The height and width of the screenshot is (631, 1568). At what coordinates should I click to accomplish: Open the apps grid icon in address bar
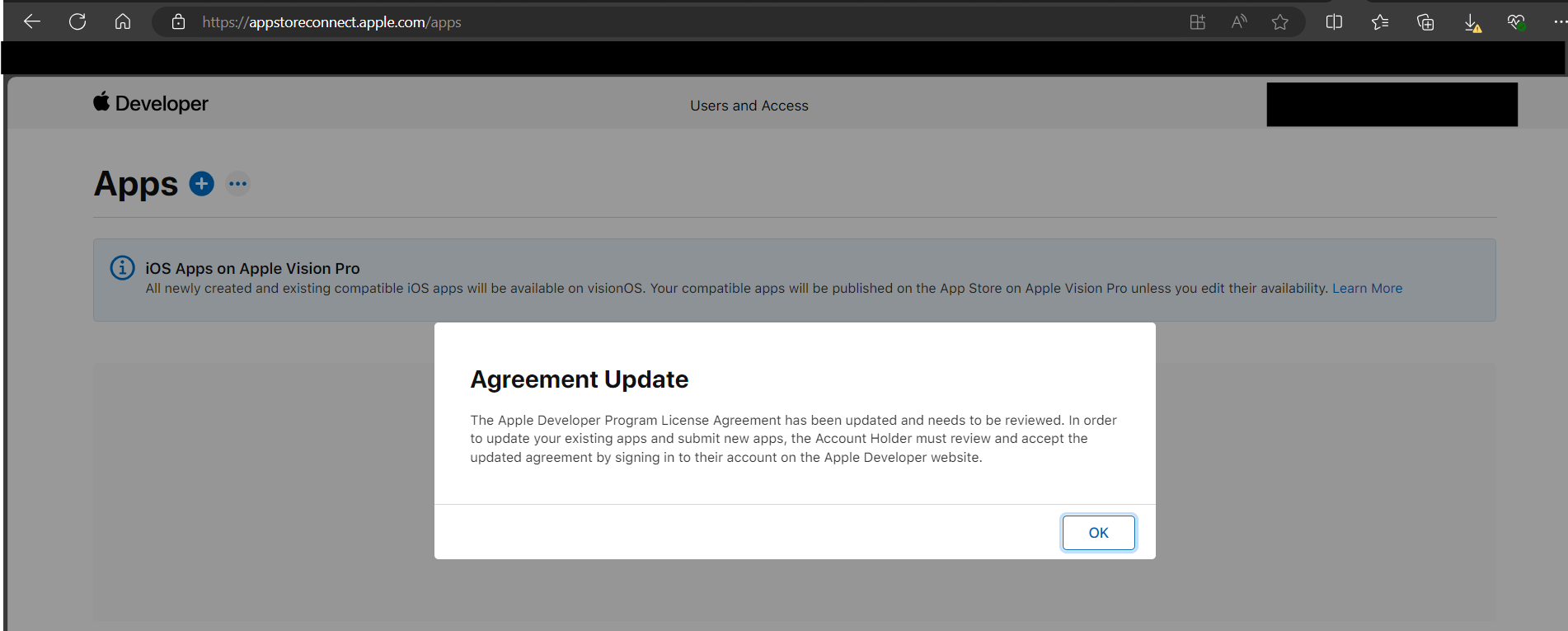[x=1198, y=22]
